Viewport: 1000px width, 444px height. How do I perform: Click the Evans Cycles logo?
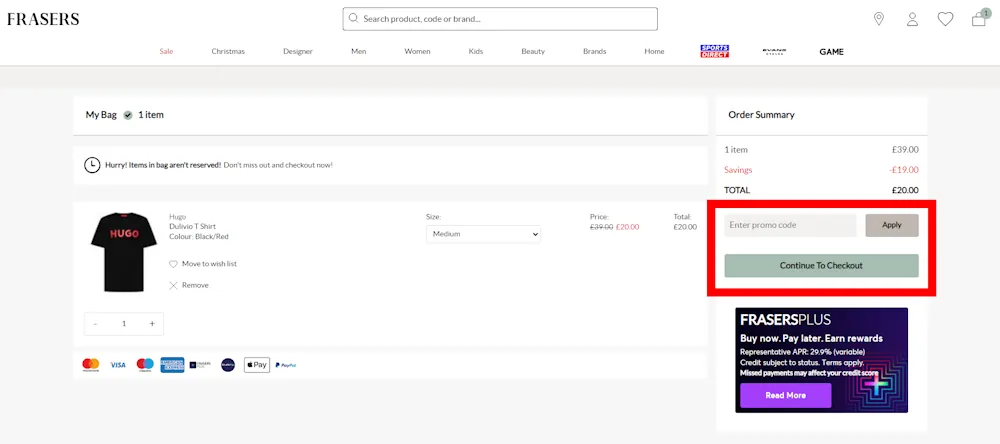pos(773,51)
